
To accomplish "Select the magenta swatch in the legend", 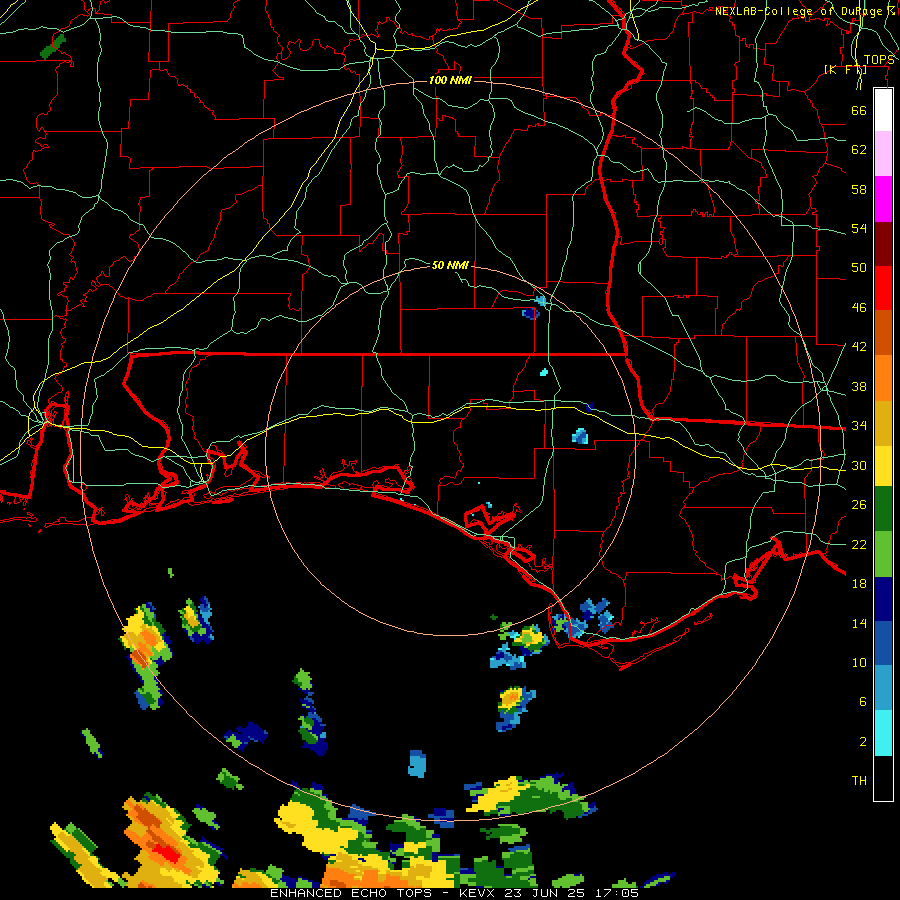I will pos(883,199).
